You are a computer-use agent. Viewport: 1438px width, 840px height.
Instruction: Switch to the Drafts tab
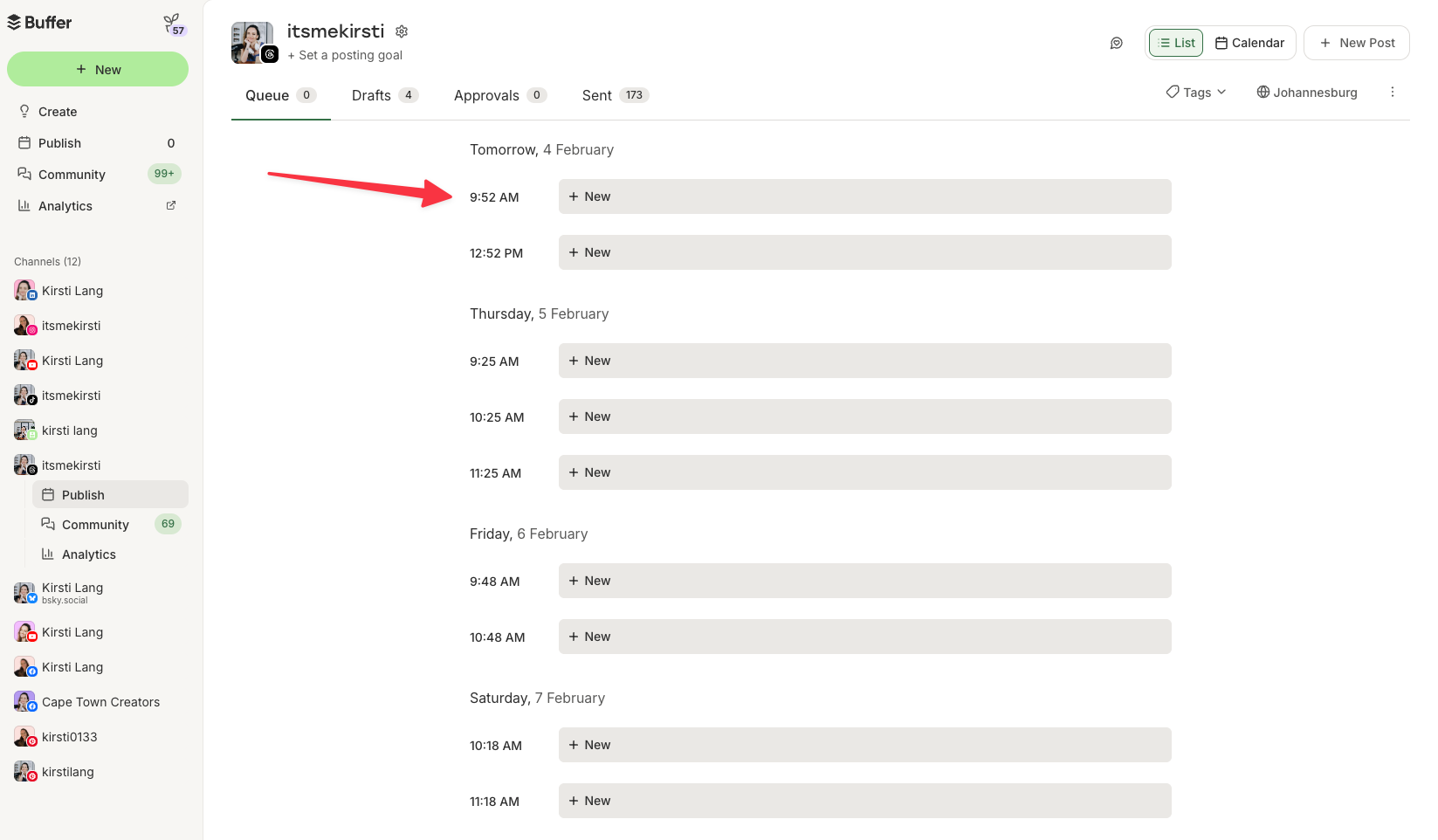tap(371, 95)
